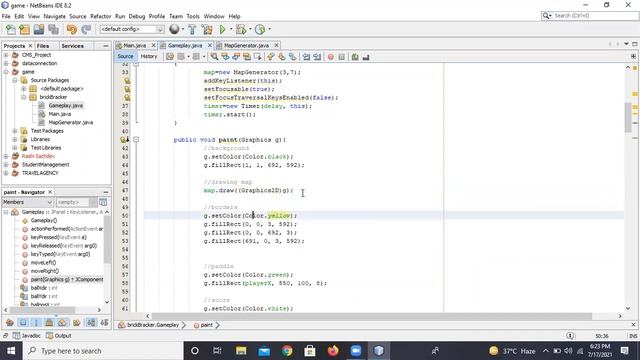Click Previous Bookmark icon
The height and width of the screenshot is (360, 640).
tap(271, 57)
